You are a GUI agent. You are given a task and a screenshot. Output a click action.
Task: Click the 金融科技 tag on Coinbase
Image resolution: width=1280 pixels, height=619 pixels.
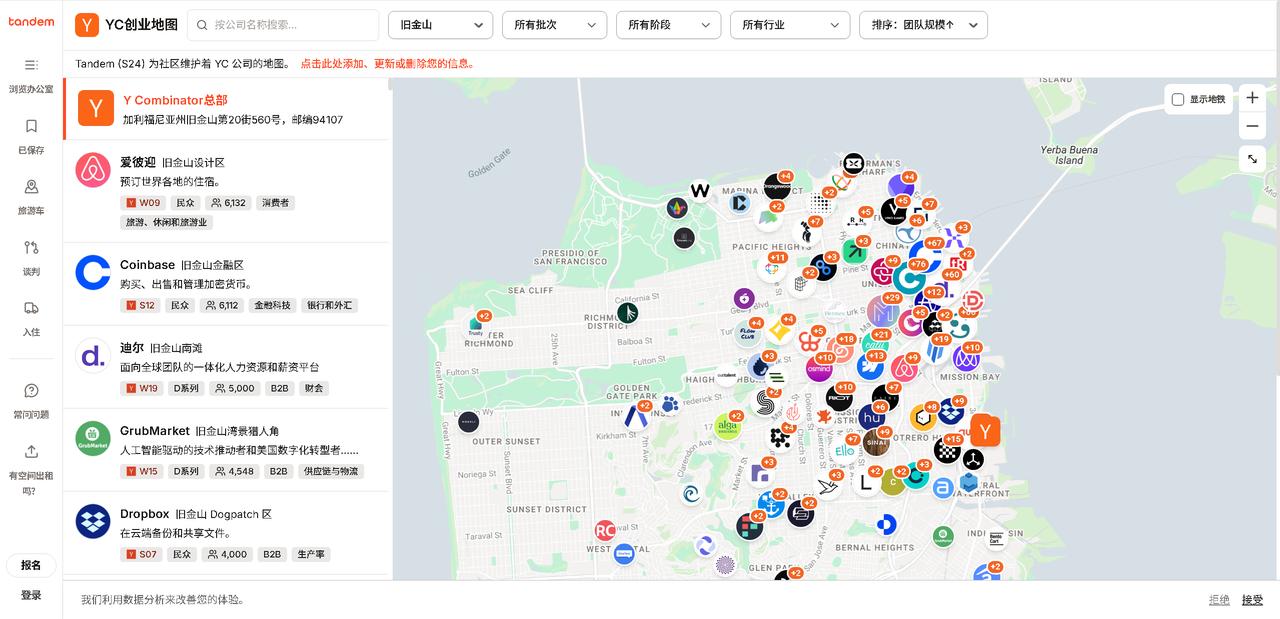click(x=272, y=305)
